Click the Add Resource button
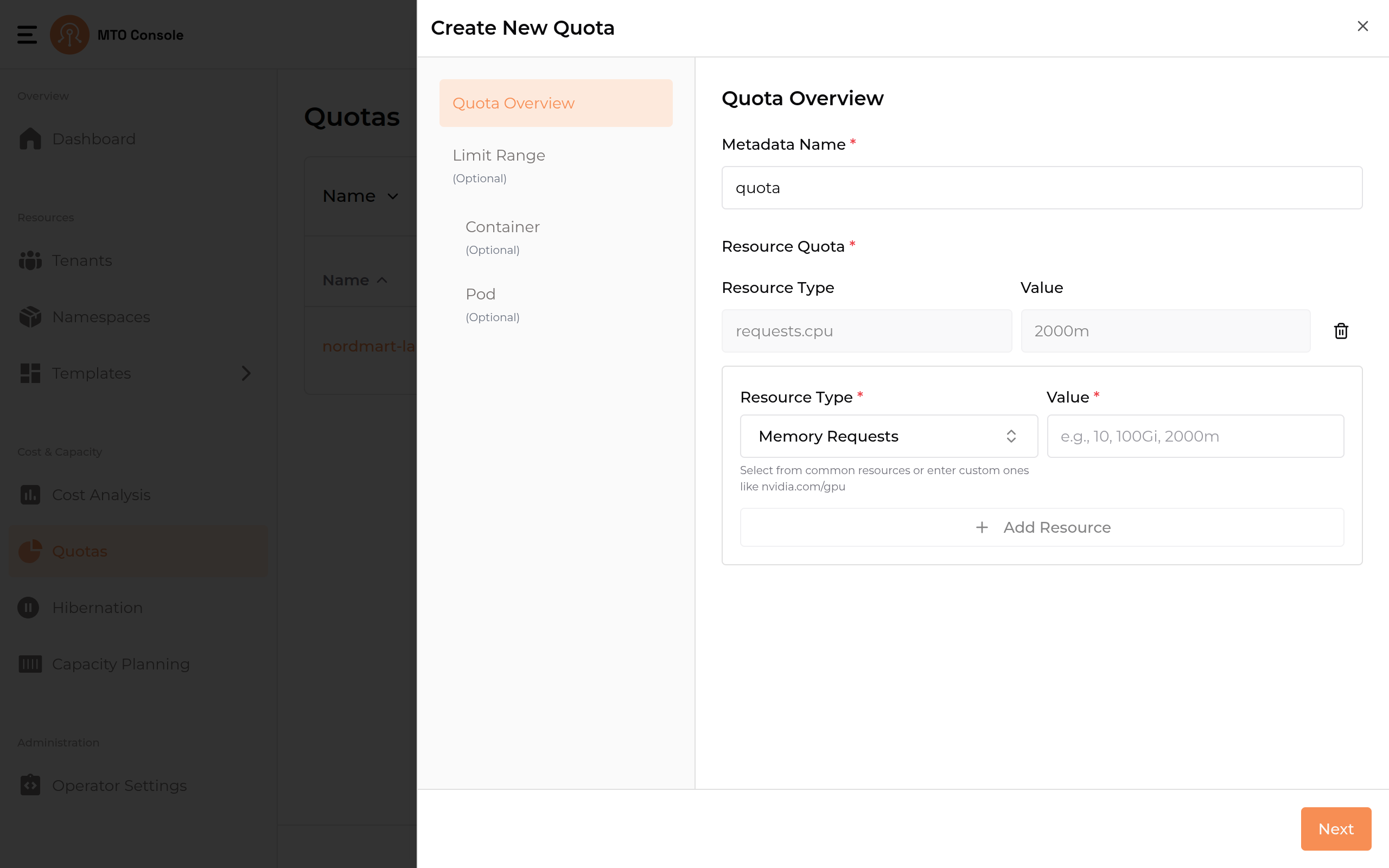 (1042, 527)
